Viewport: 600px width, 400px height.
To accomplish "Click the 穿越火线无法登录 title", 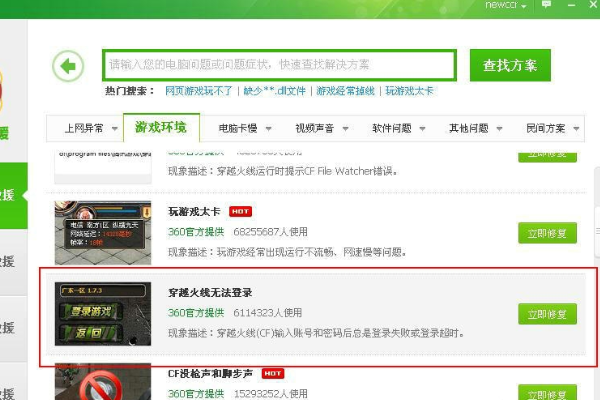I will point(210,293).
